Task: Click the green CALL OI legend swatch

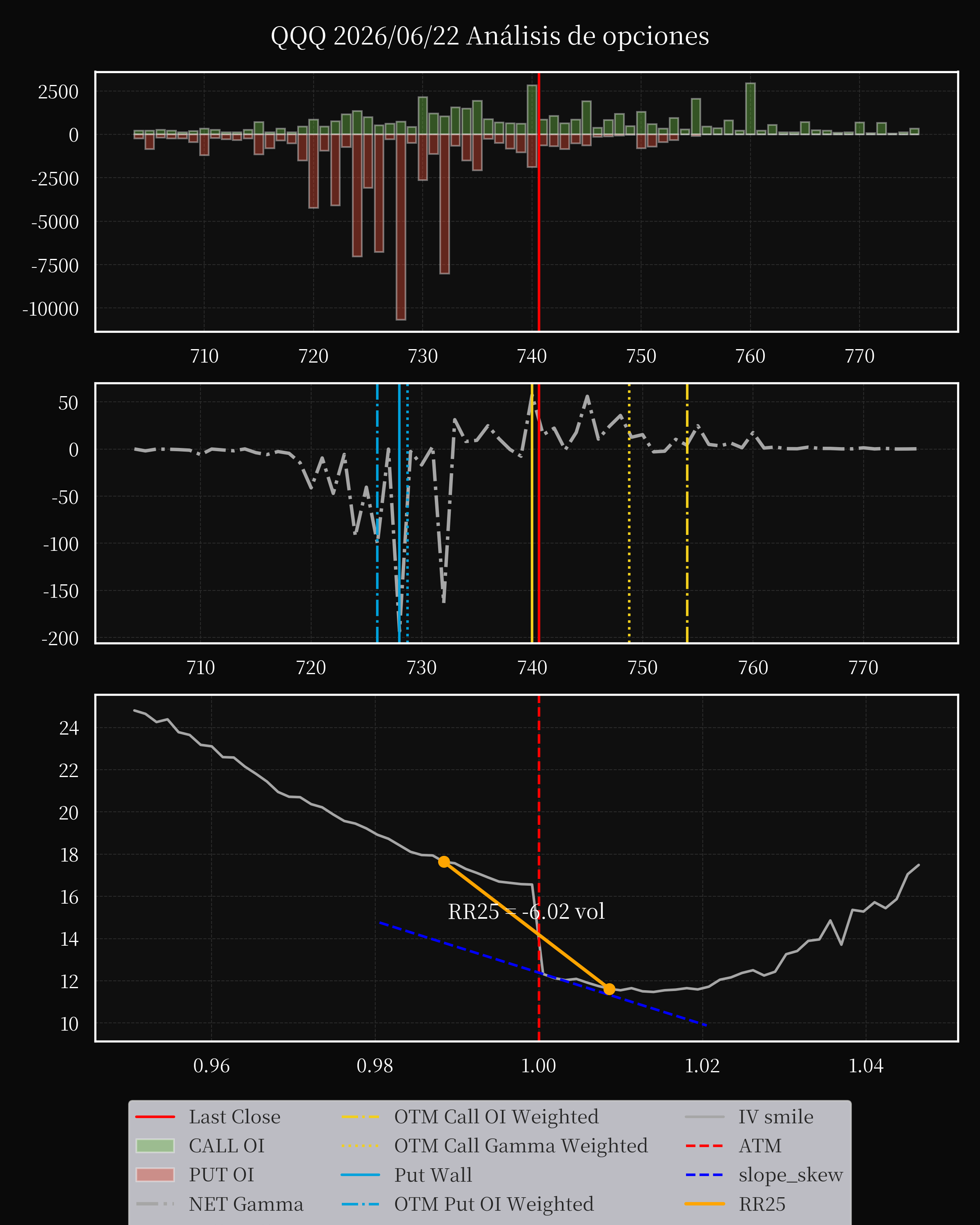Action: [x=155, y=1145]
